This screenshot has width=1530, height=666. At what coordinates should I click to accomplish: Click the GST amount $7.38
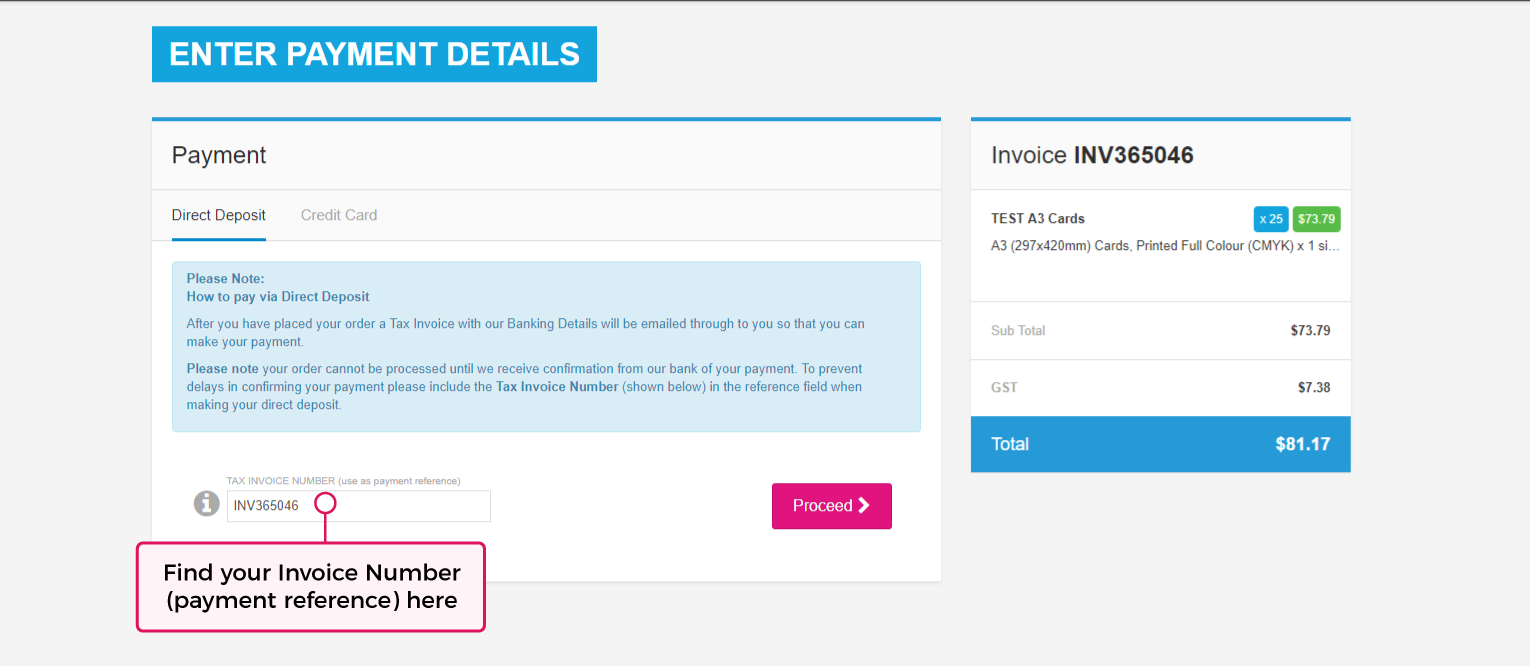coord(1314,388)
